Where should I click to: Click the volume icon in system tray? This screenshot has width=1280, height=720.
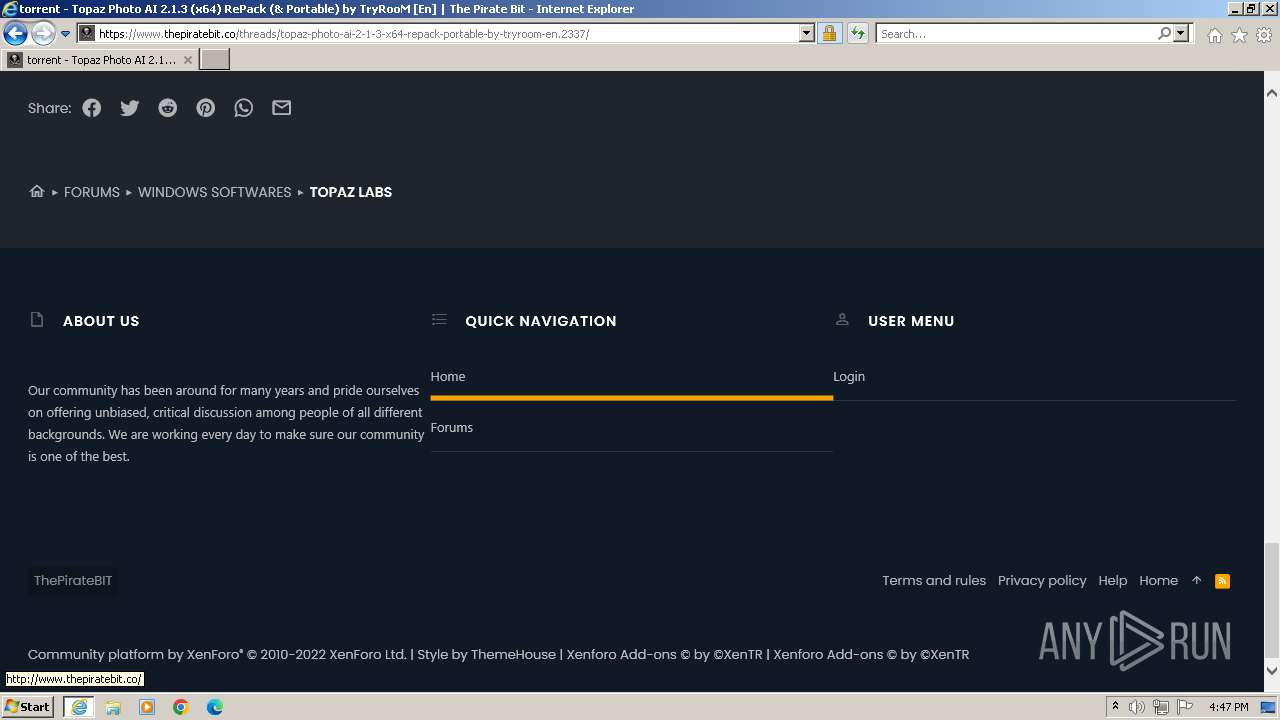click(x=1137, y=707)
